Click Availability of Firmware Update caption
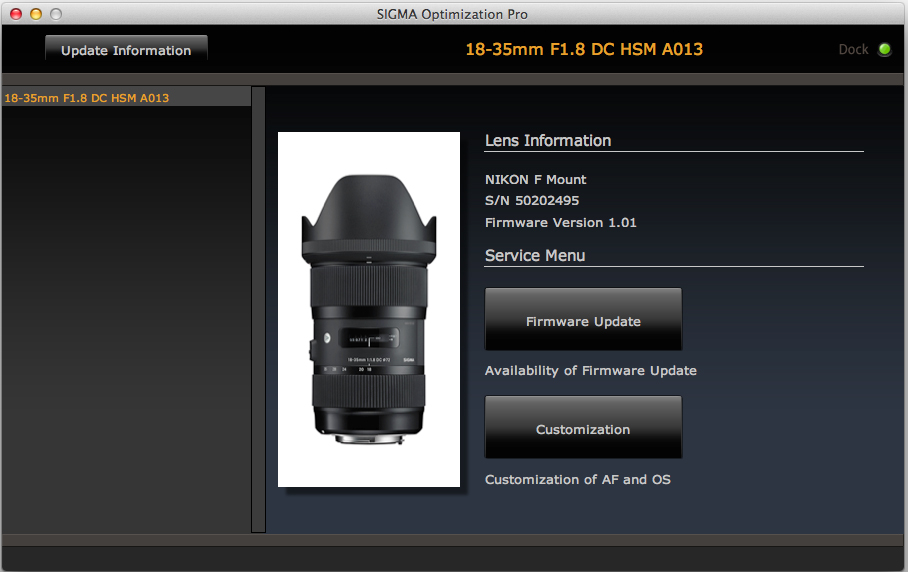Screen dimensions: 908x572 591,371
